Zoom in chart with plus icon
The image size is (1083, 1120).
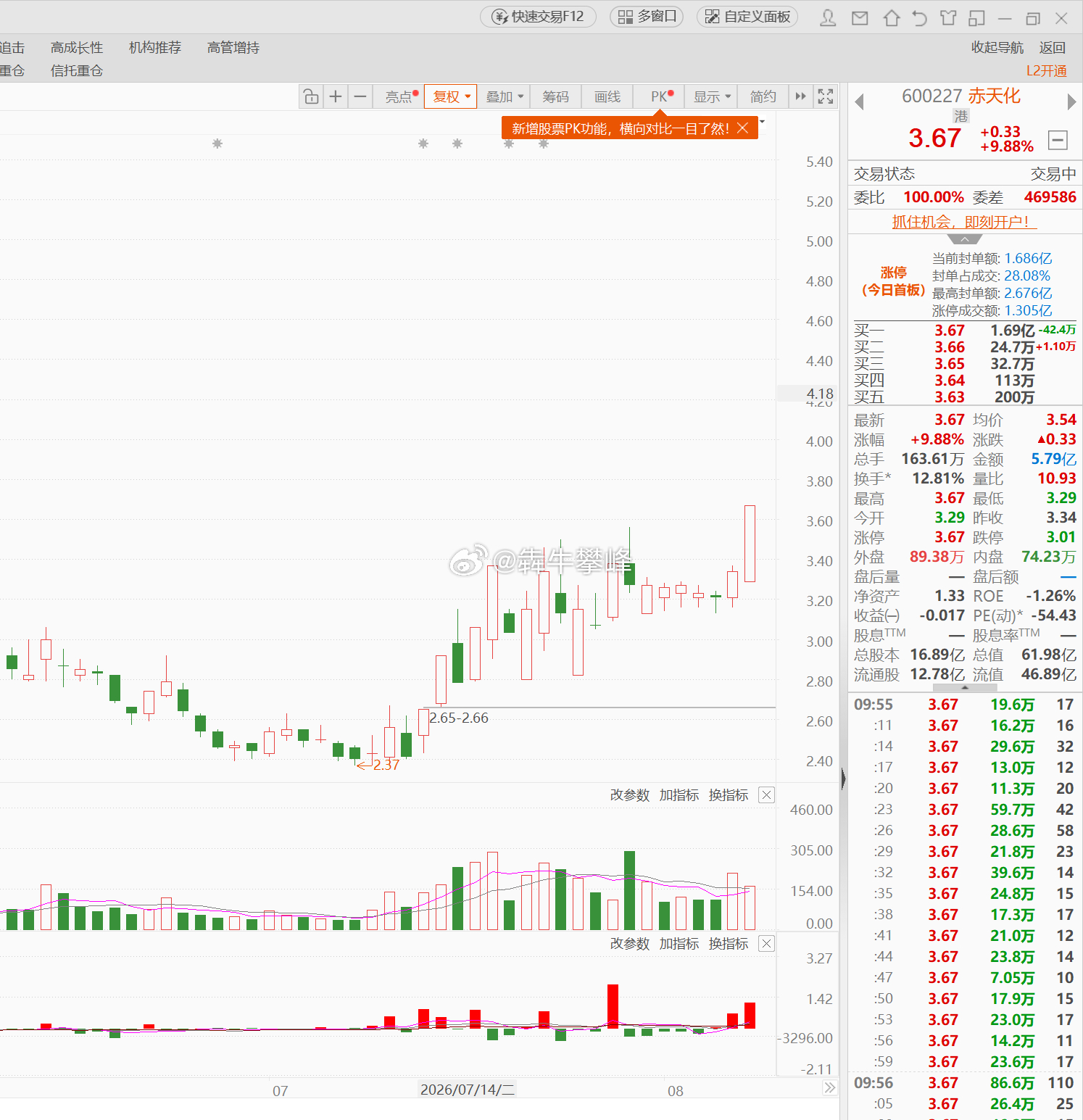pyautogui.click(x=336, y=96)
